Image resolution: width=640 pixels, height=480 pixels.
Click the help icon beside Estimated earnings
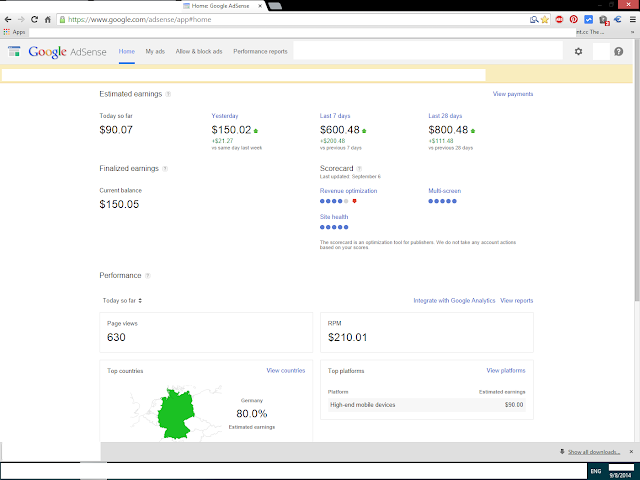click(x=168, y=94)
